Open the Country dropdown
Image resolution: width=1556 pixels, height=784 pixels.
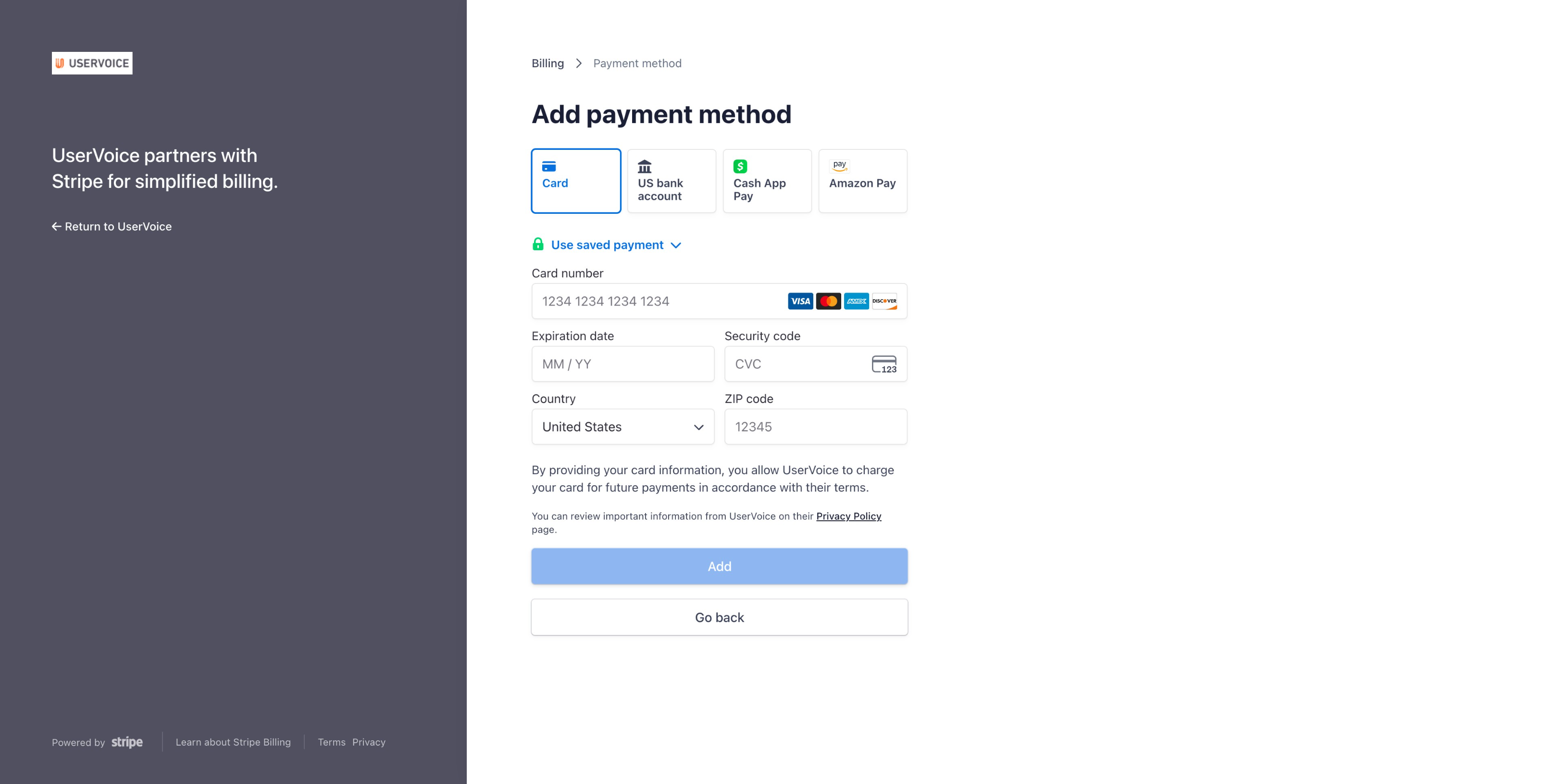[x=622, y=427]
